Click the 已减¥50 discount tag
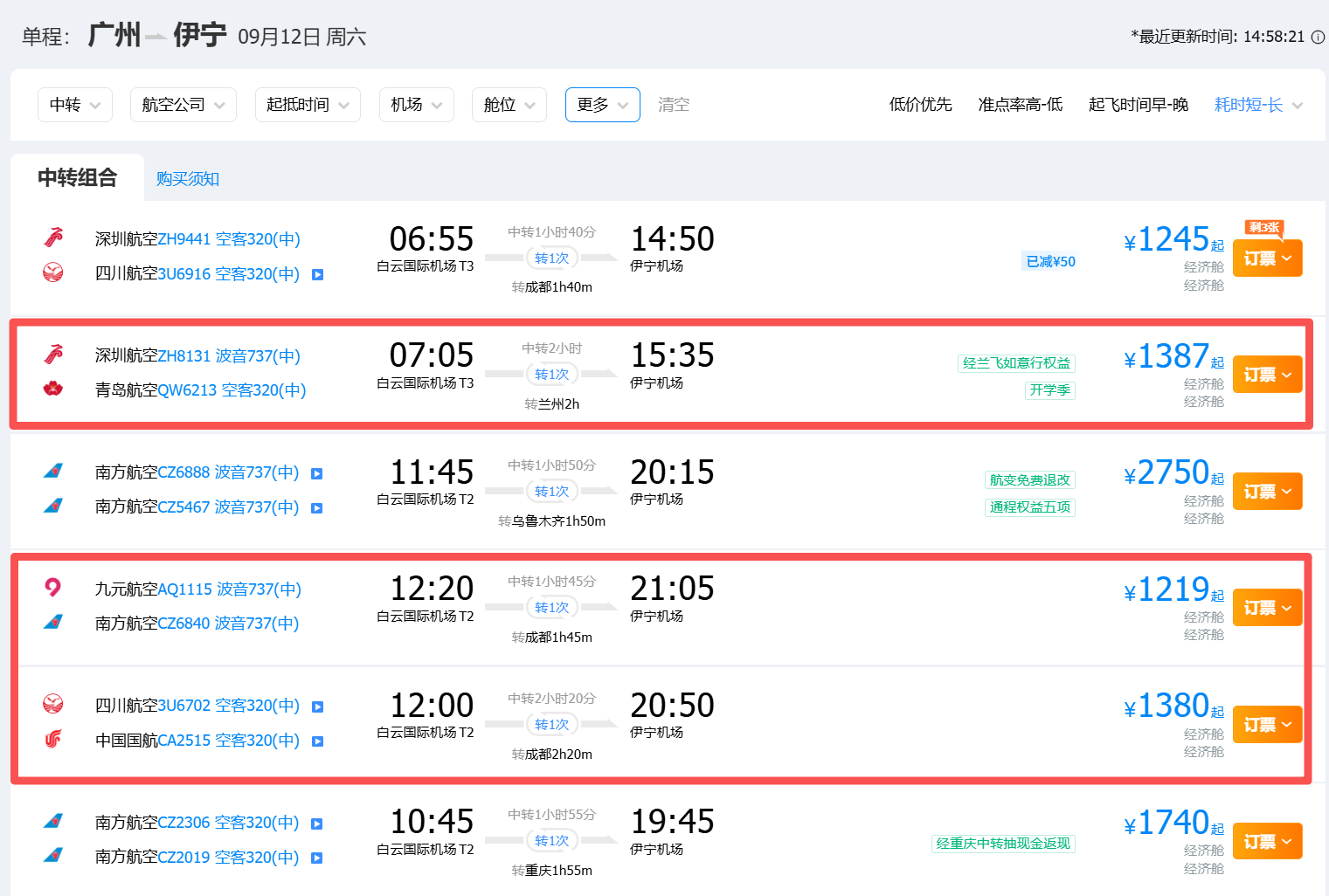The width and height of the screenshot is (1329, 896). (1050, 261)
